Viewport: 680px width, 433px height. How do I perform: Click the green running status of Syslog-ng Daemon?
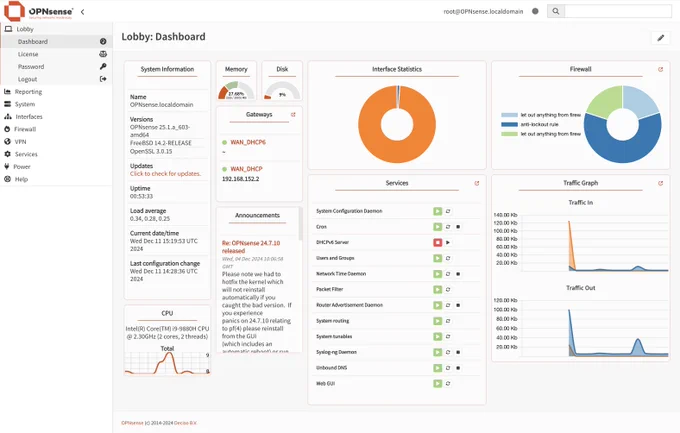(438, 352)
